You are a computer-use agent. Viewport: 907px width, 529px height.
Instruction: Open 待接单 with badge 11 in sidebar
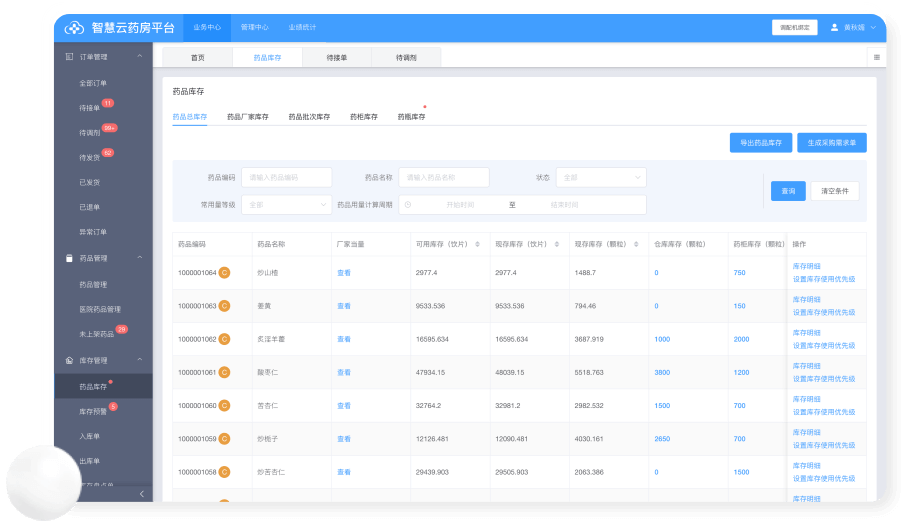90,108
